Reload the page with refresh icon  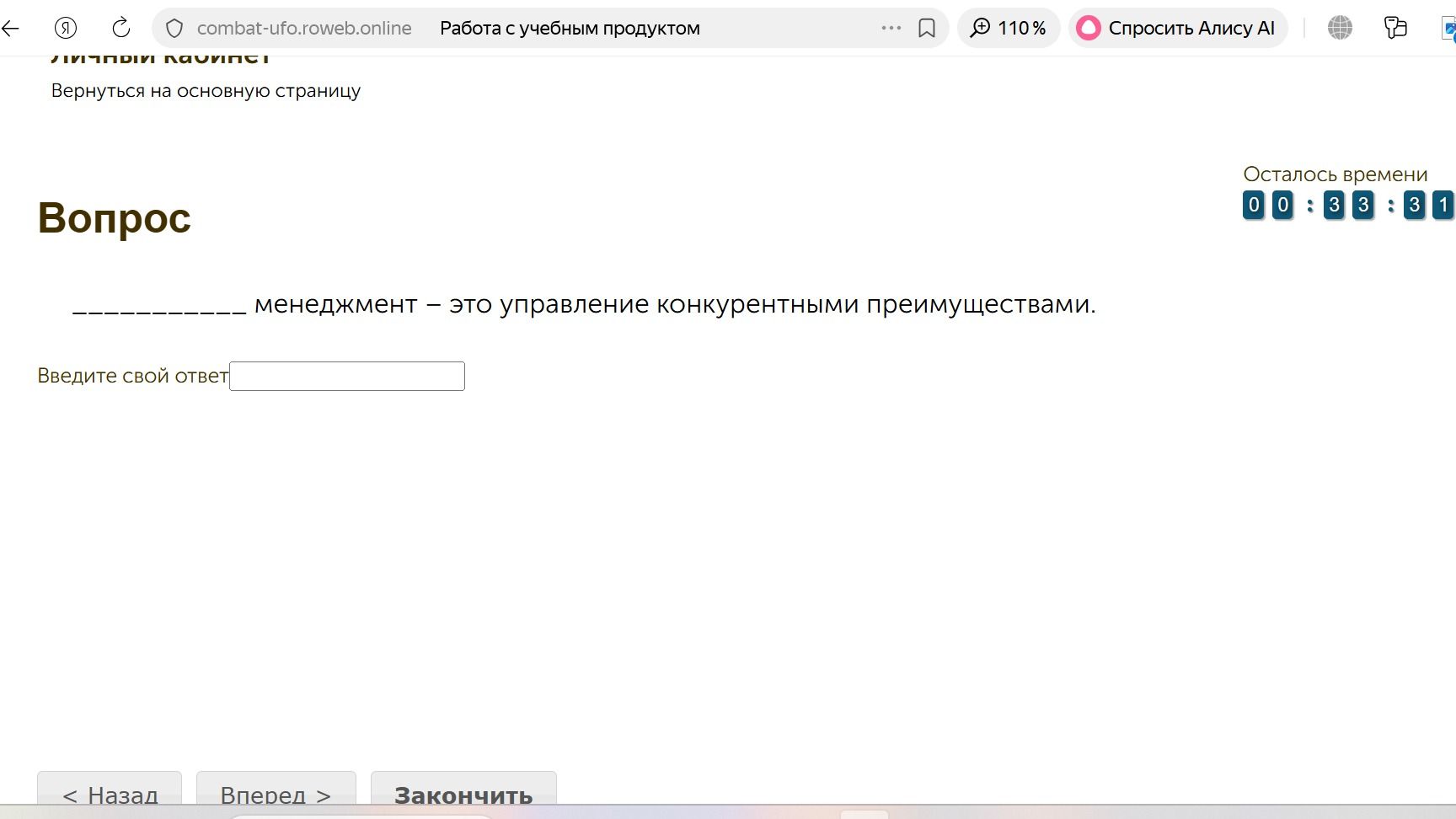click(x=121, y=28)
